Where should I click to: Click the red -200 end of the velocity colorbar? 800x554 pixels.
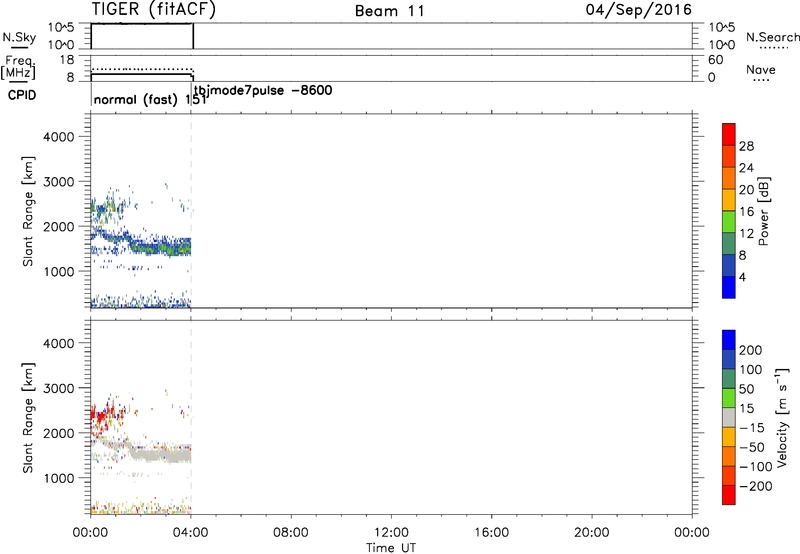[x=729, y=495]
